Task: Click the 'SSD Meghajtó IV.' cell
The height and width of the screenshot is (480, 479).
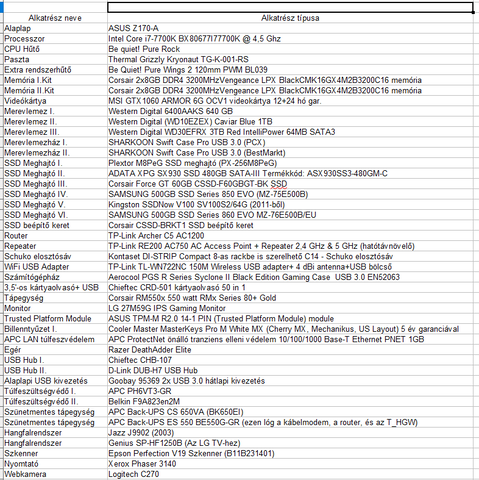Action: [x=55, y=194]
